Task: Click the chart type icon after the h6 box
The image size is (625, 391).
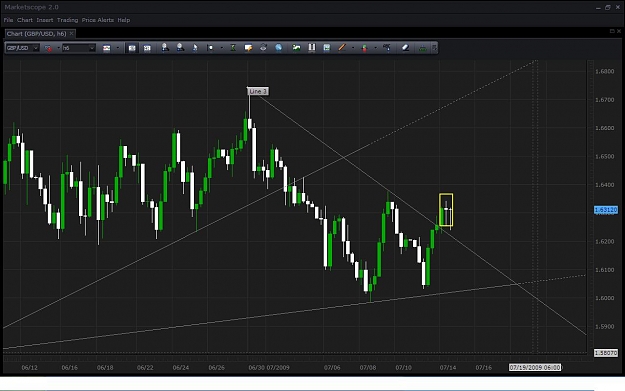Action: [106, 48]
